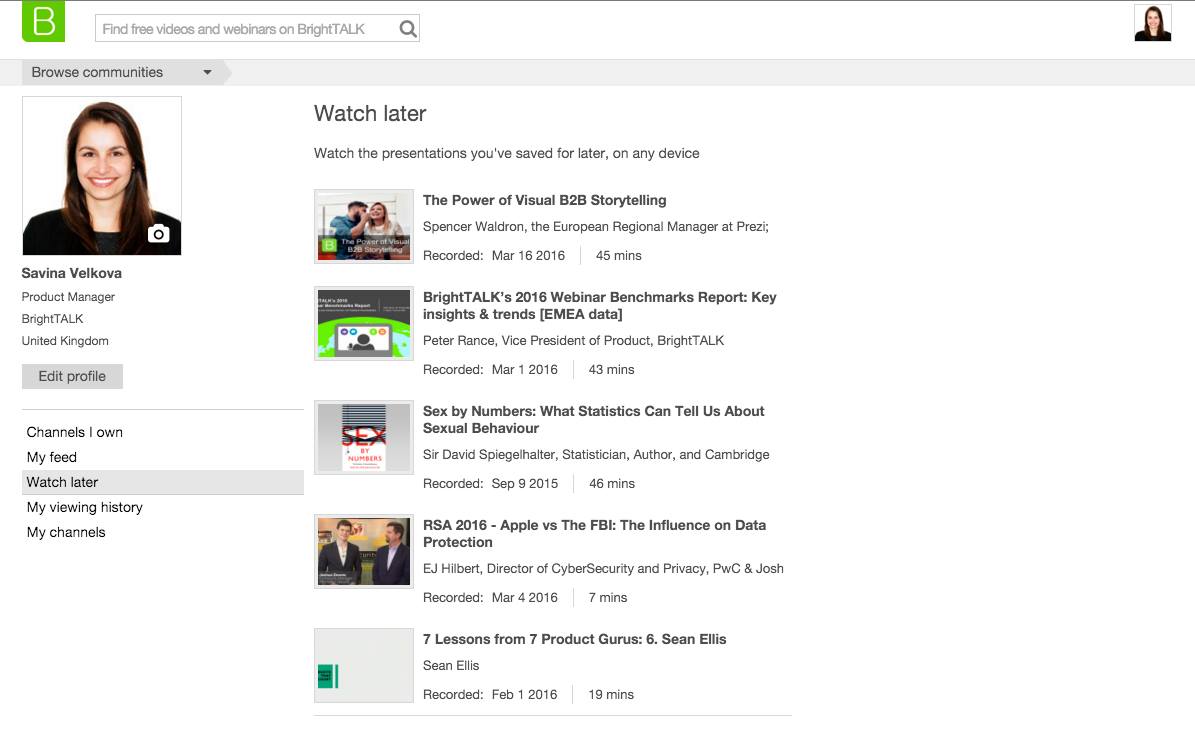Click the Webinar Benchmarks Report thumbnail
This screenshot has width=1195, height=741.
pyautogui.click(x=364, y=323)
